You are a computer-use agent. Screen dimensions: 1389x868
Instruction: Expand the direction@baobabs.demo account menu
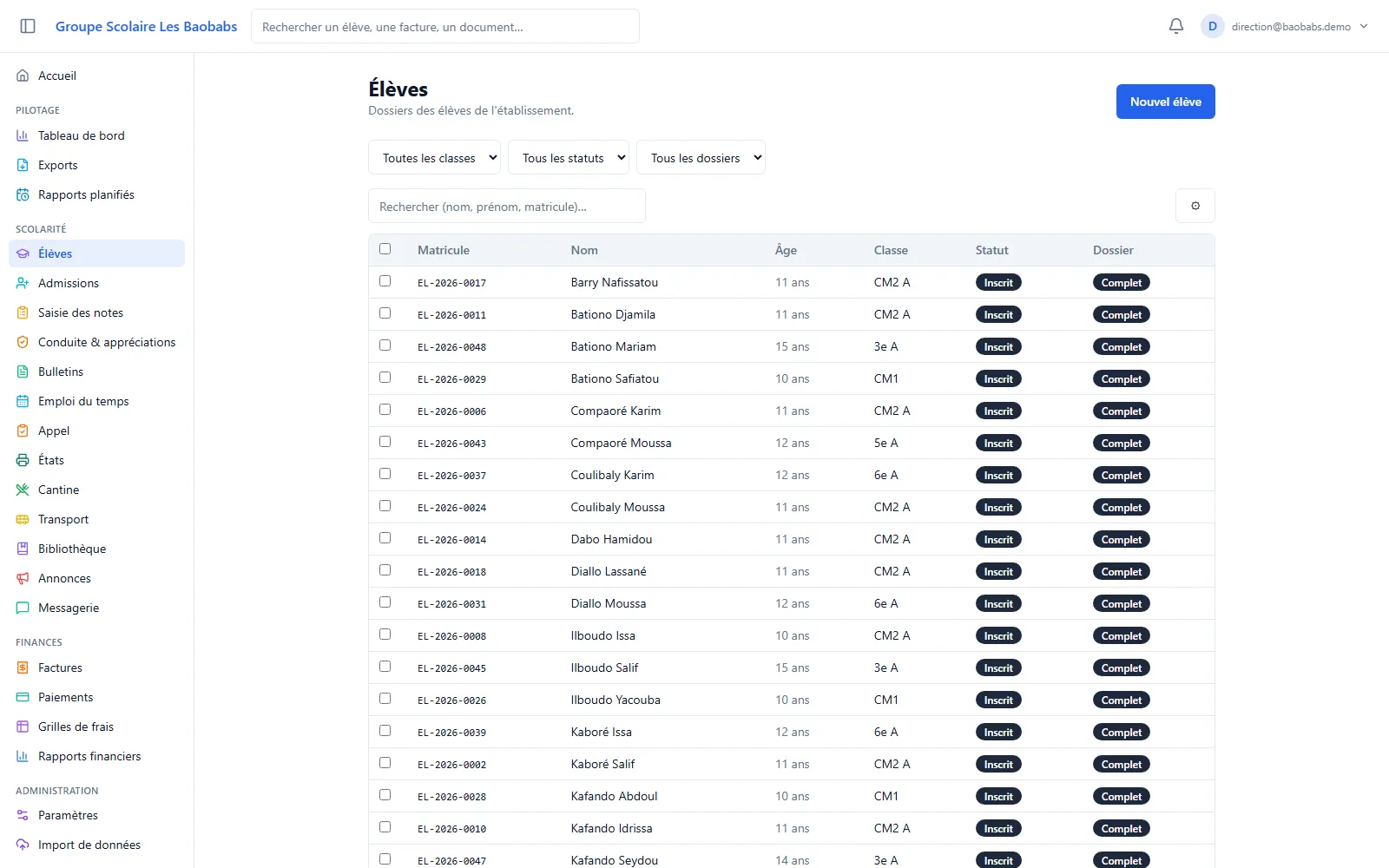coord(1285,26)
